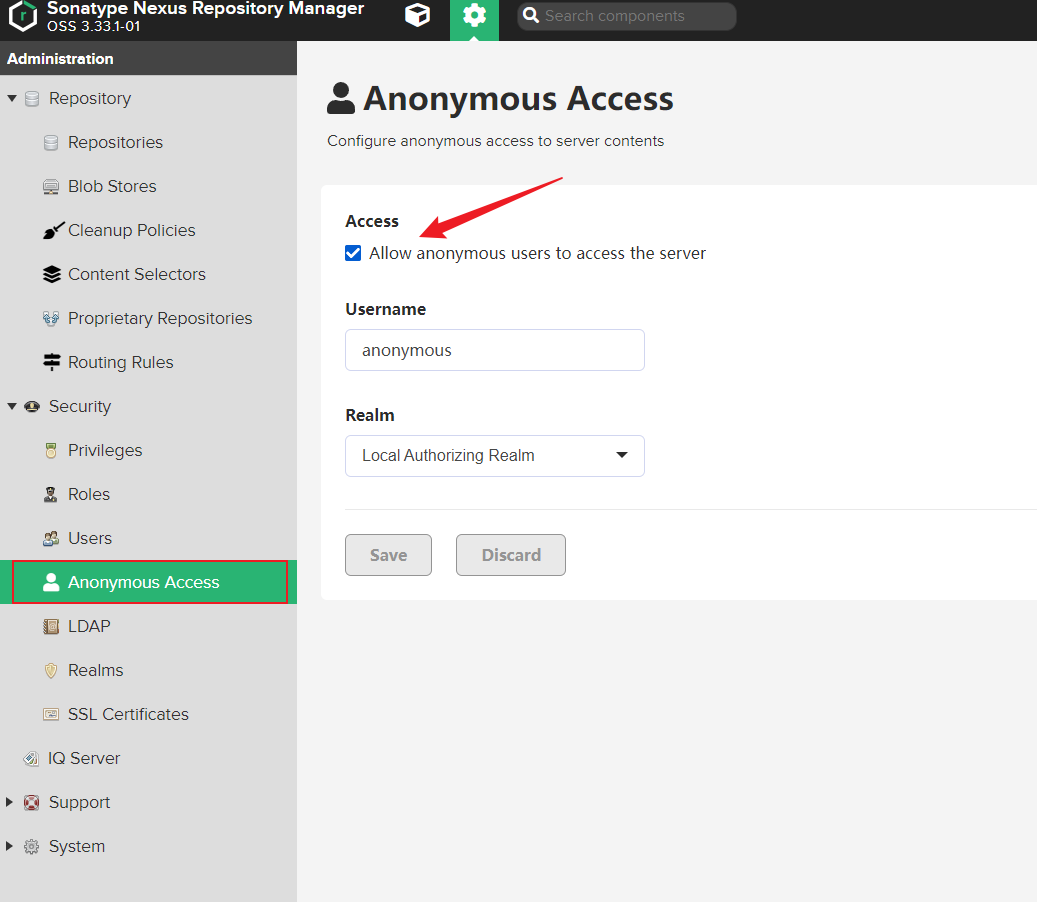
Task: Uncheck Allow anonymous users to access the server
Action: tap(353, 253)
